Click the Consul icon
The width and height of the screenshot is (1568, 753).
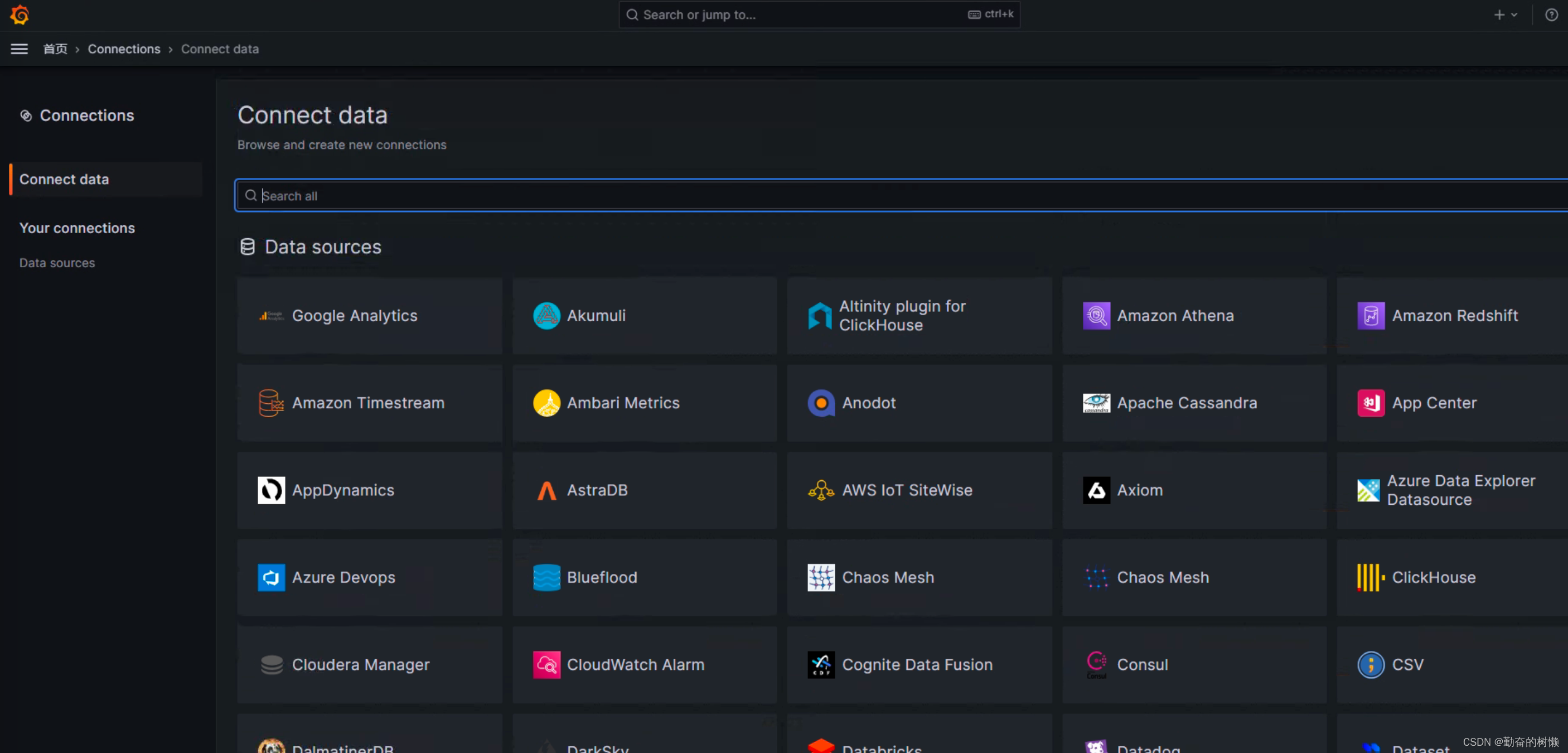pyautogui.click(x=1096, y=665)
